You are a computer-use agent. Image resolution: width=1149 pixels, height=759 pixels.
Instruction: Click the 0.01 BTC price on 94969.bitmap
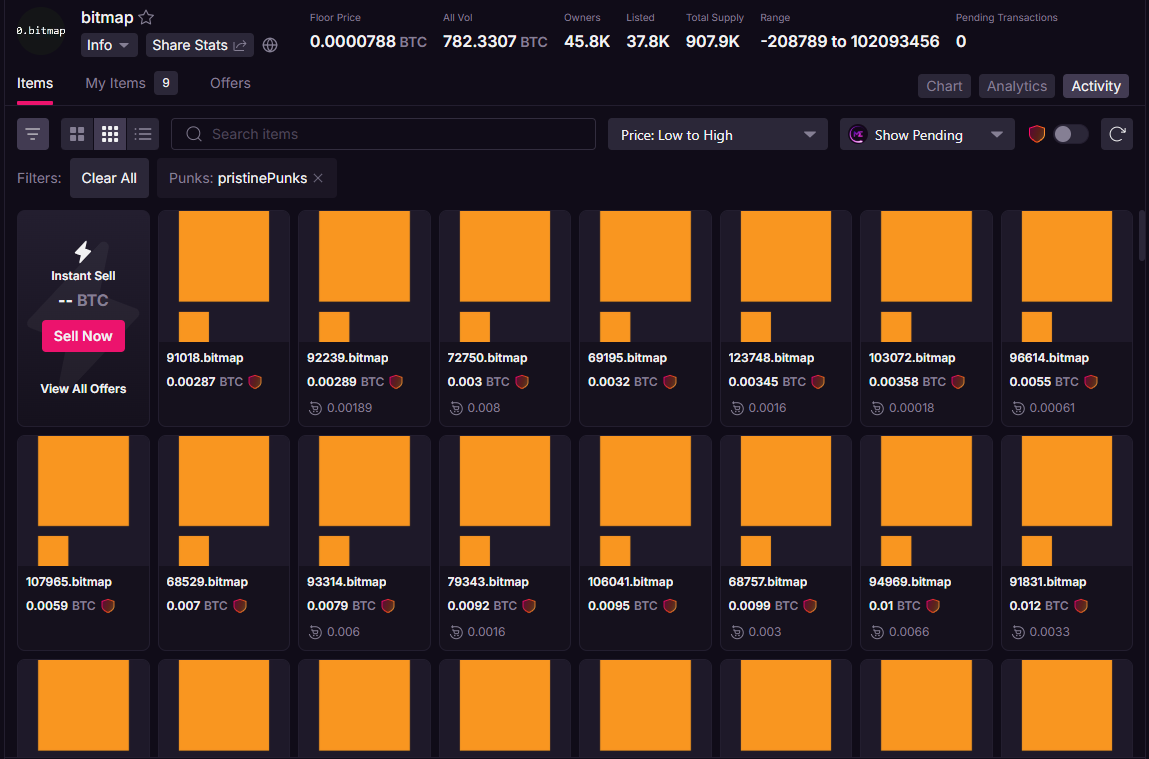(894, 606)
